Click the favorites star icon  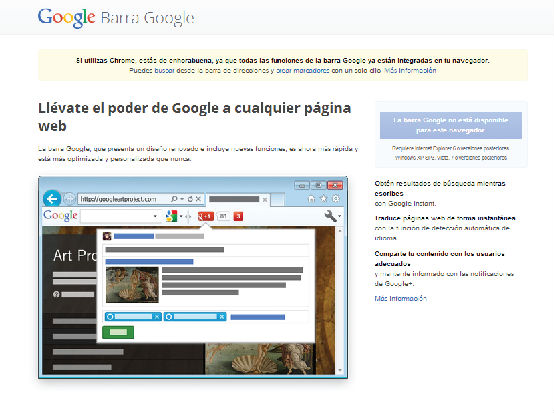pos(324,199)
